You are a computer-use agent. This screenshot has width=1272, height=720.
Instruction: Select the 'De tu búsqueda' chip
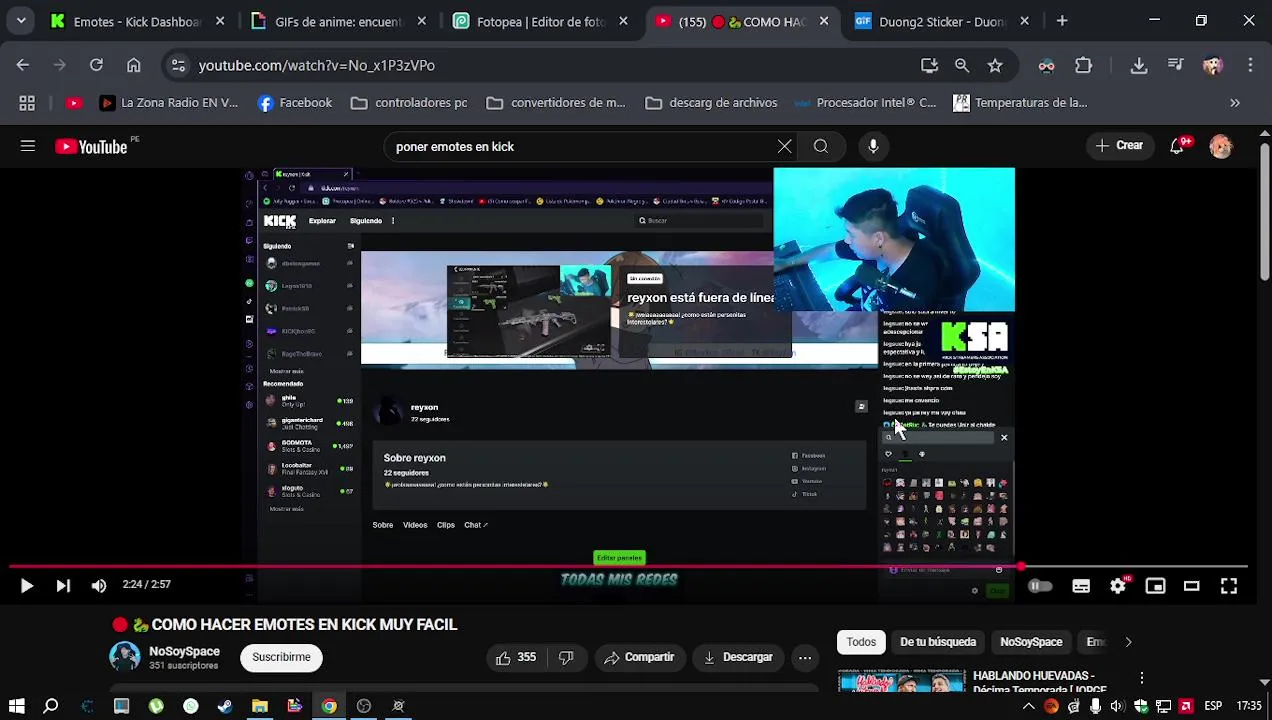pos(938,642)
